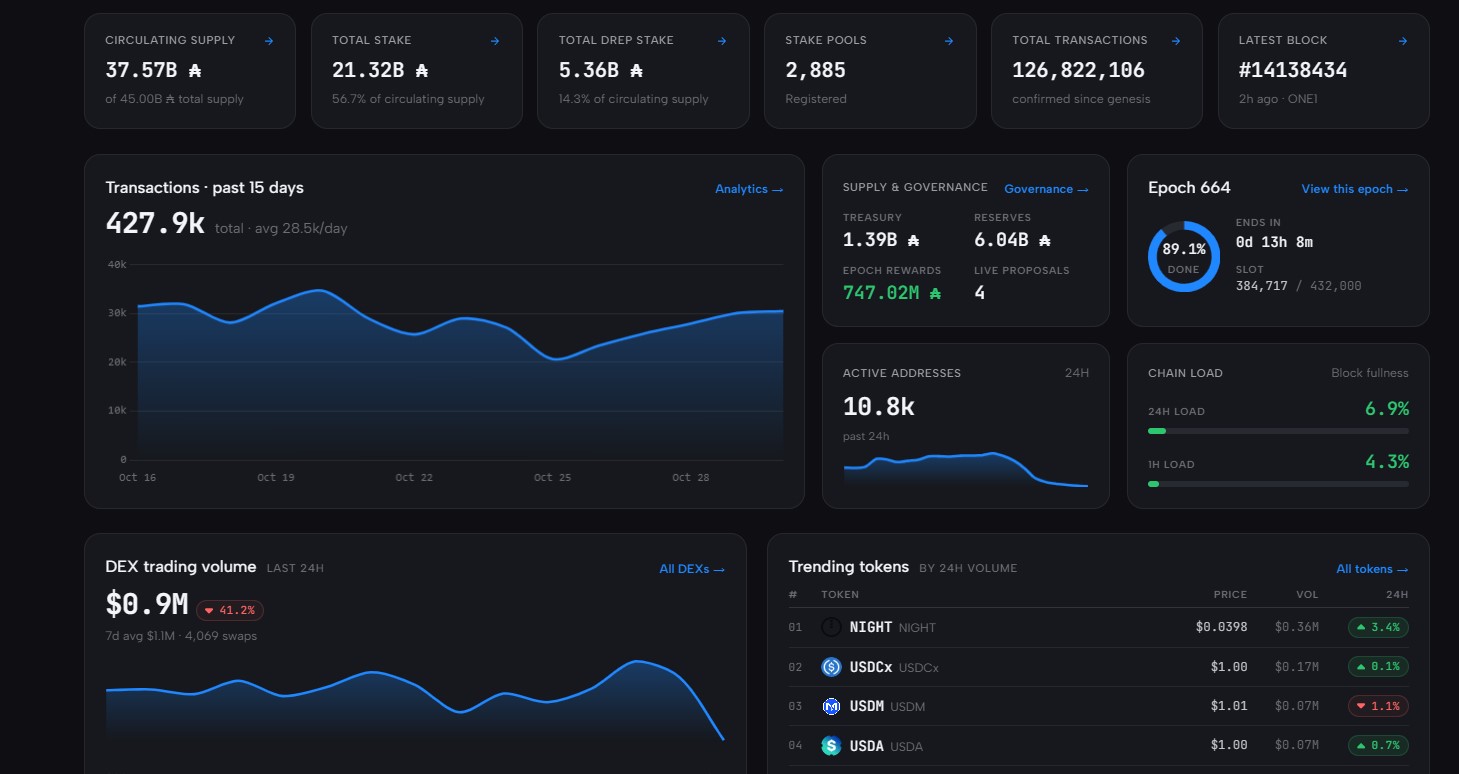Click the latest block number #14138434
Screen dimensions: 1459x774
pos(1293,70)
